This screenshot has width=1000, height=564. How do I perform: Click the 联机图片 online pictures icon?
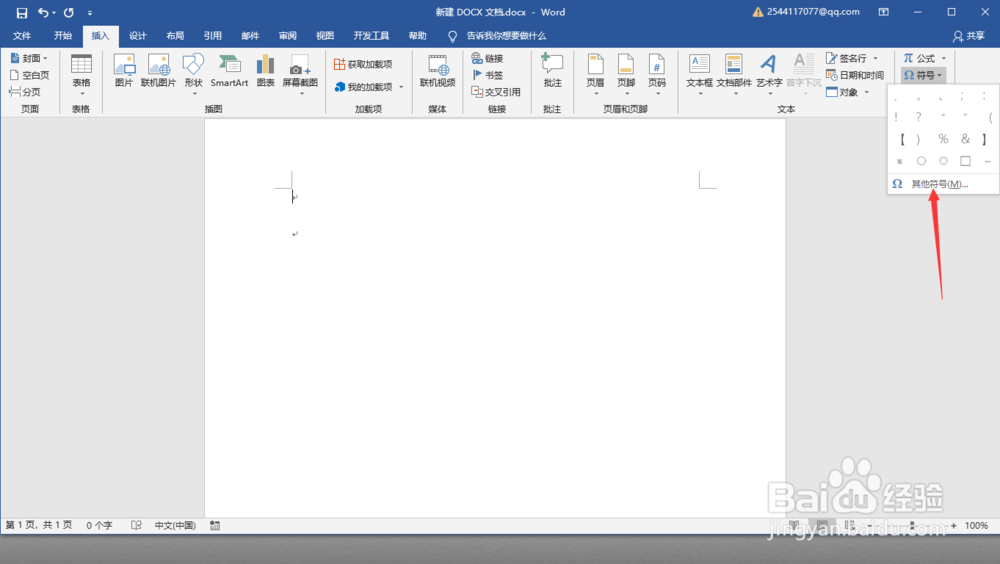tap(158, 71)
